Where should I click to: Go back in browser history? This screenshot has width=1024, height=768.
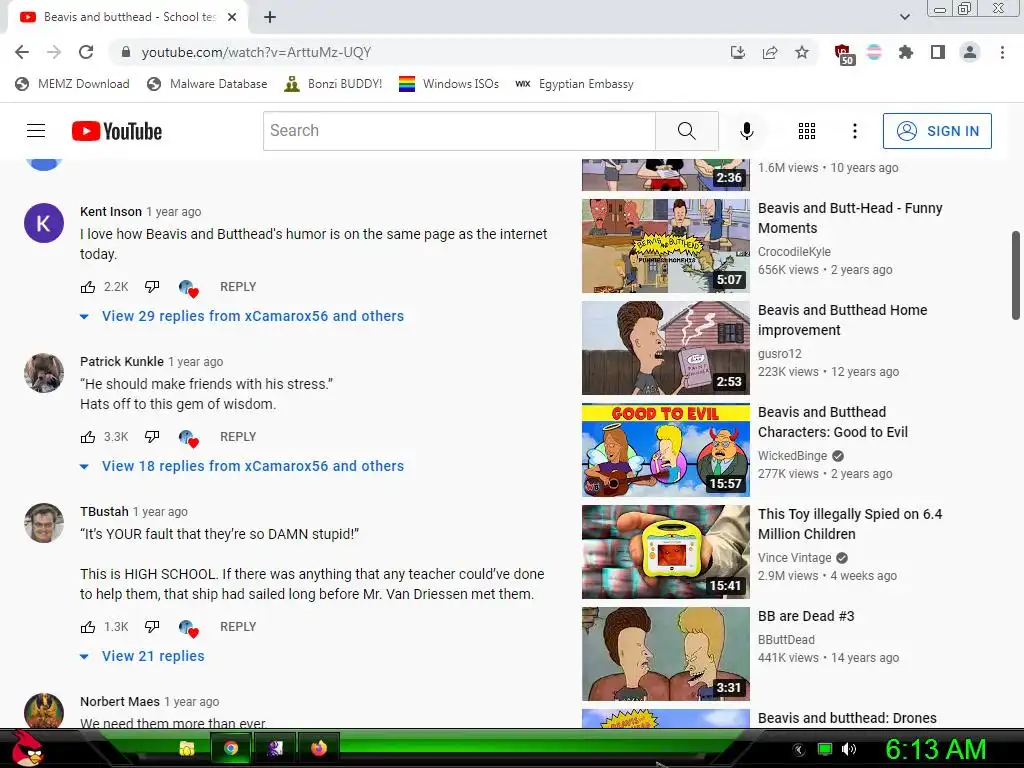pos(22,52)
